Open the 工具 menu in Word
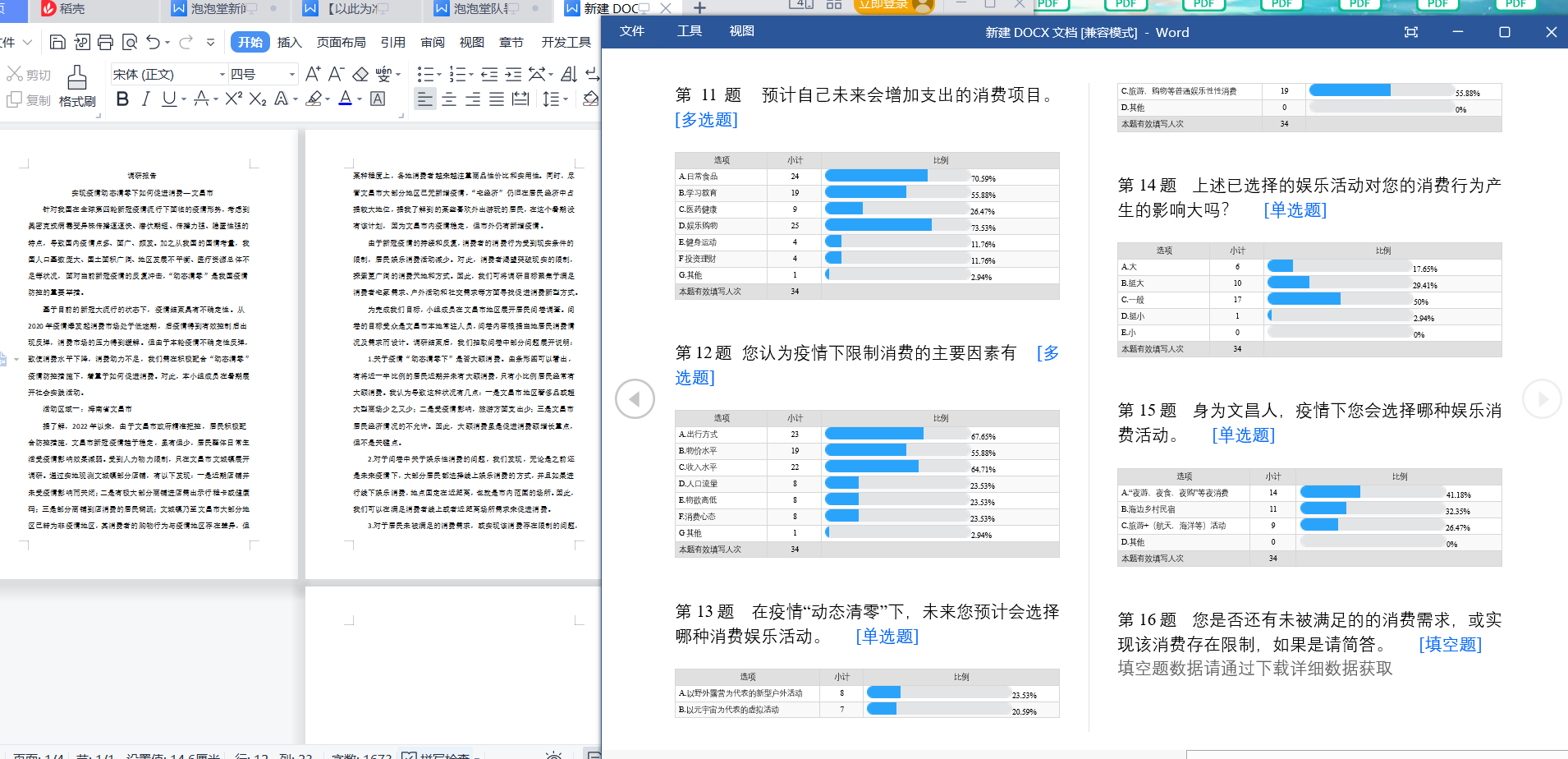 (689, 30)
